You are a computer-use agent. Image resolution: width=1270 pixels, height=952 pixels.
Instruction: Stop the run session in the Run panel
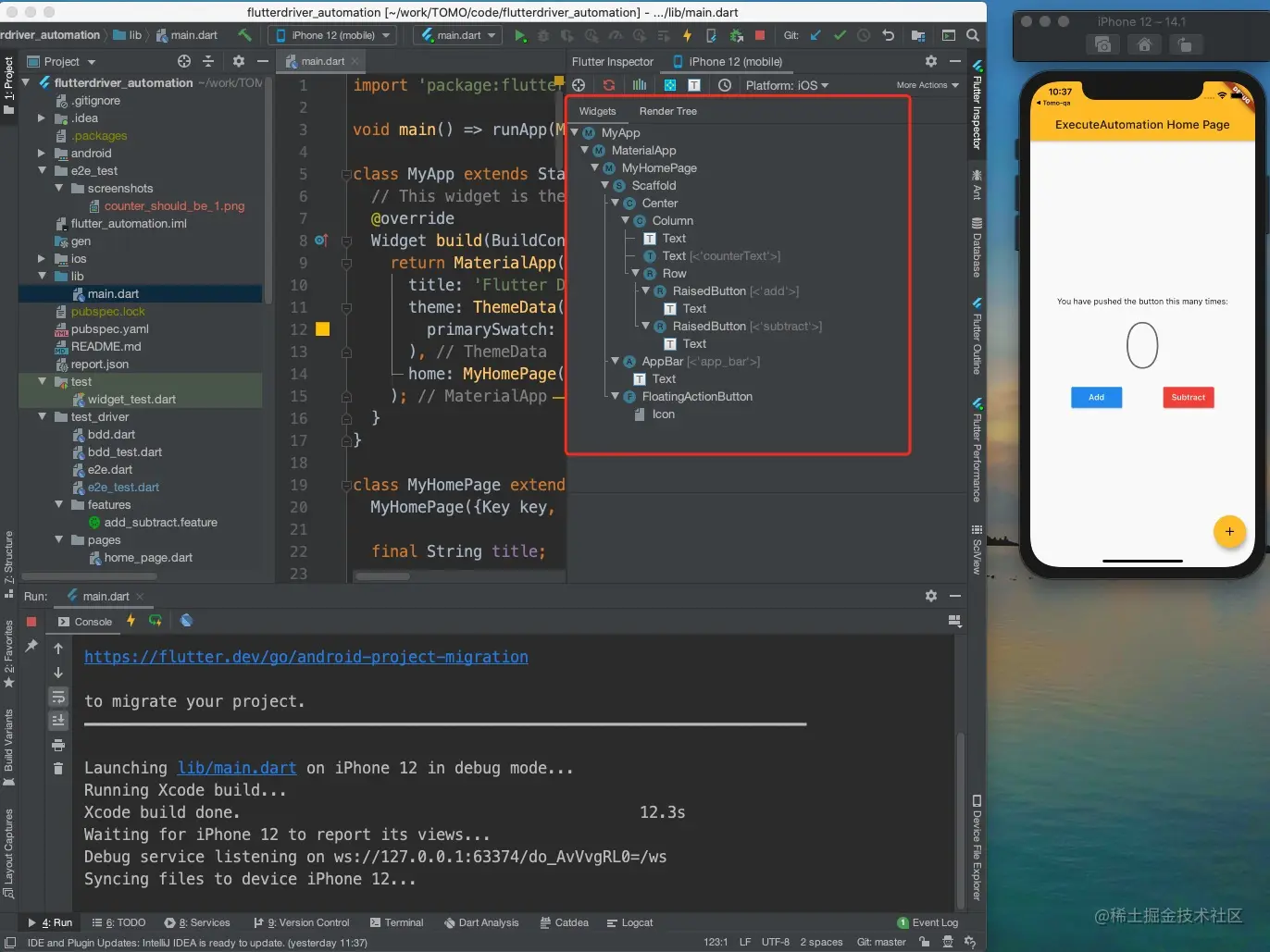click(x=31, y=622)
